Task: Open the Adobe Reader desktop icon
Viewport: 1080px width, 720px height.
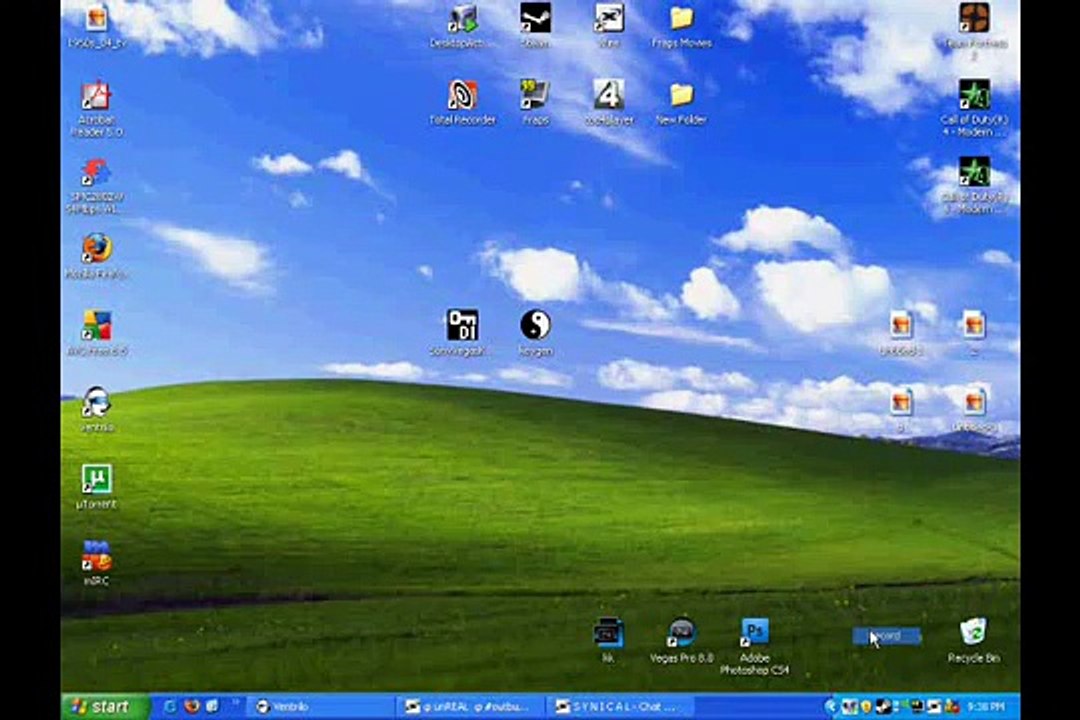Action: pyautogui.click(x=96, y=107)
